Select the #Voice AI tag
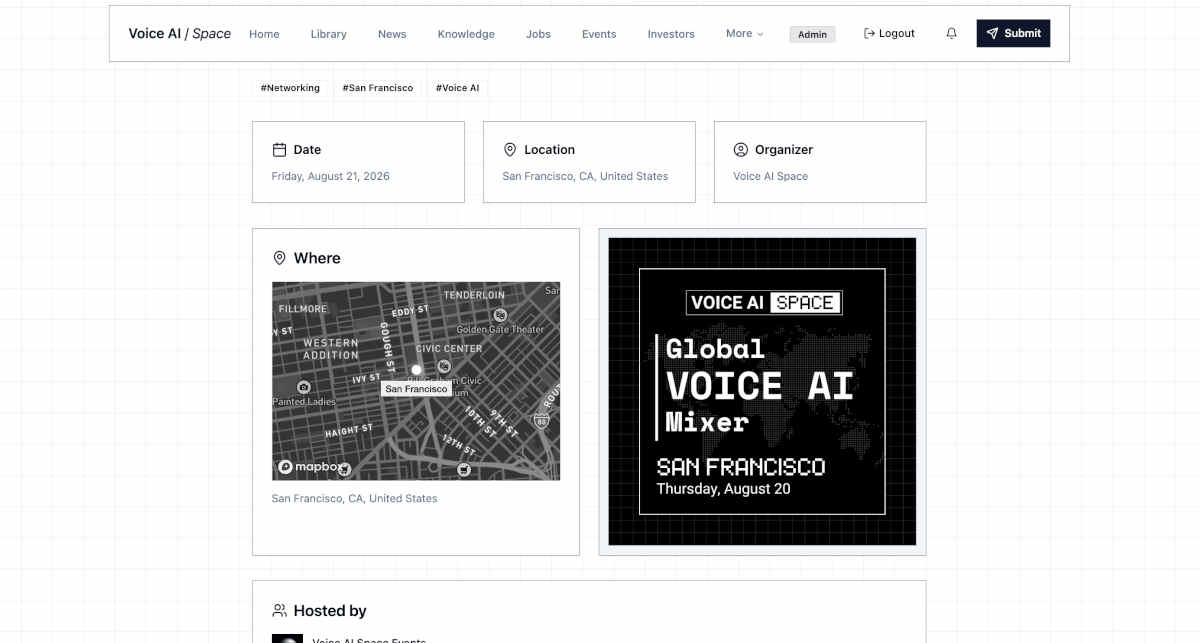This screenshot has height=643, width=1200. coord(457,88)
